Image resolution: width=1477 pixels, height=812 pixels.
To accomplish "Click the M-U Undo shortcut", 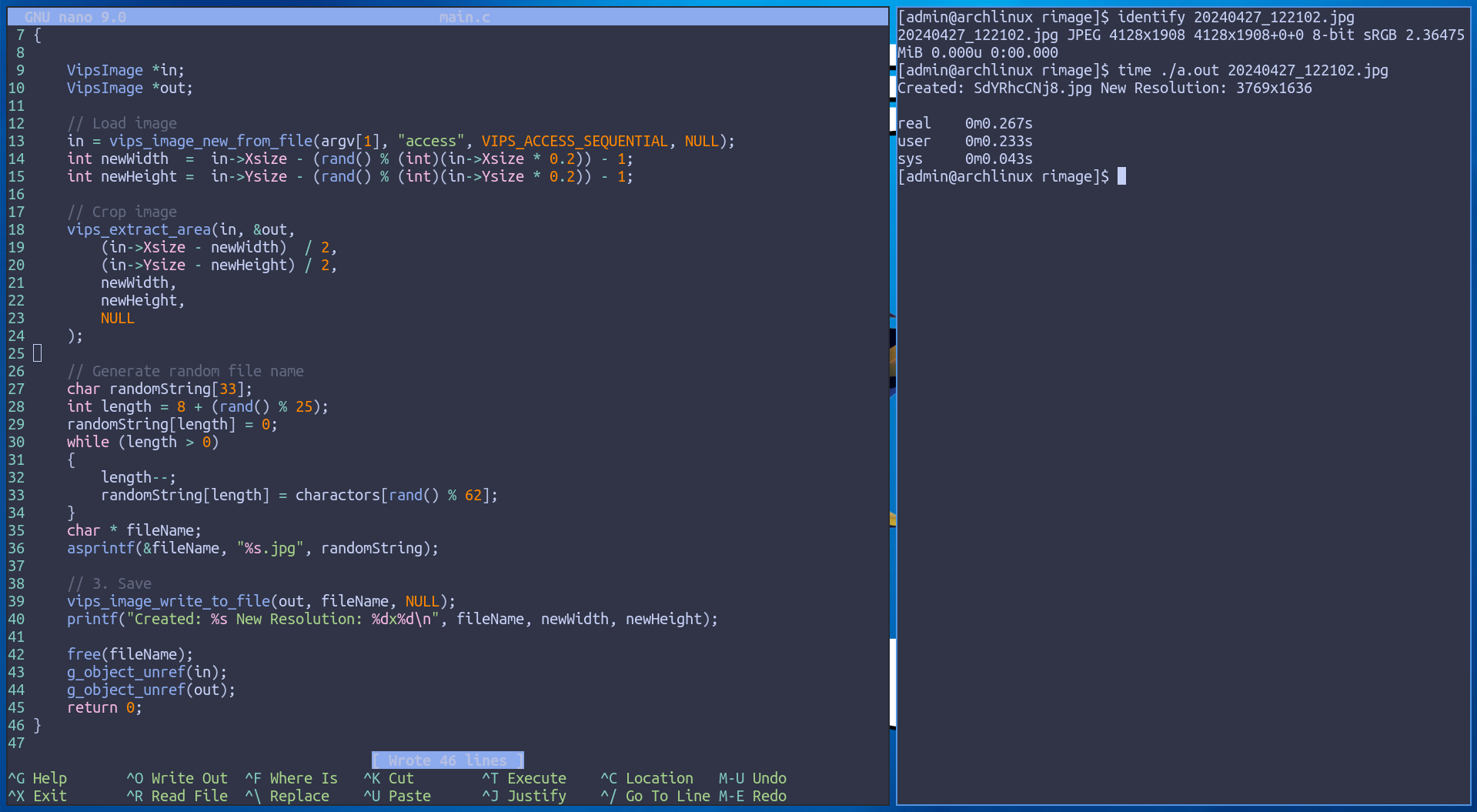I will pyautogui.click(x=753, y=778).
